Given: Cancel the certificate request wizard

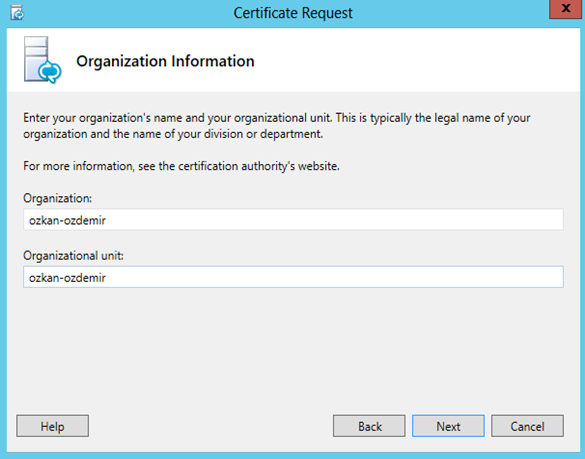Looking at the screenshot, I should [527, 426].
